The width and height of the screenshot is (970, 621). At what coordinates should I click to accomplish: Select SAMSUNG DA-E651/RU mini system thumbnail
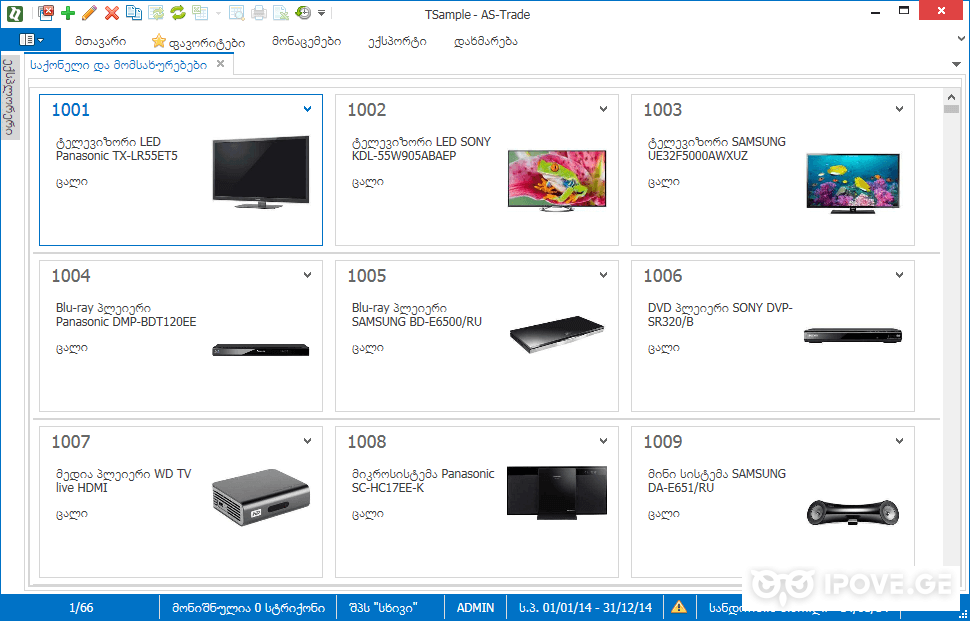[853, 515]
